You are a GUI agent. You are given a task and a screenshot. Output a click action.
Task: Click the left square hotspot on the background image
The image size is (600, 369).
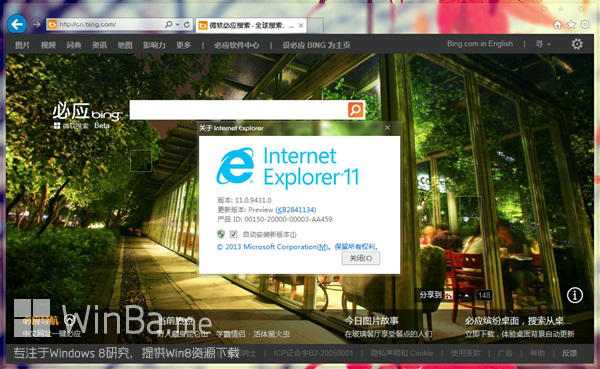click(141, 161)
